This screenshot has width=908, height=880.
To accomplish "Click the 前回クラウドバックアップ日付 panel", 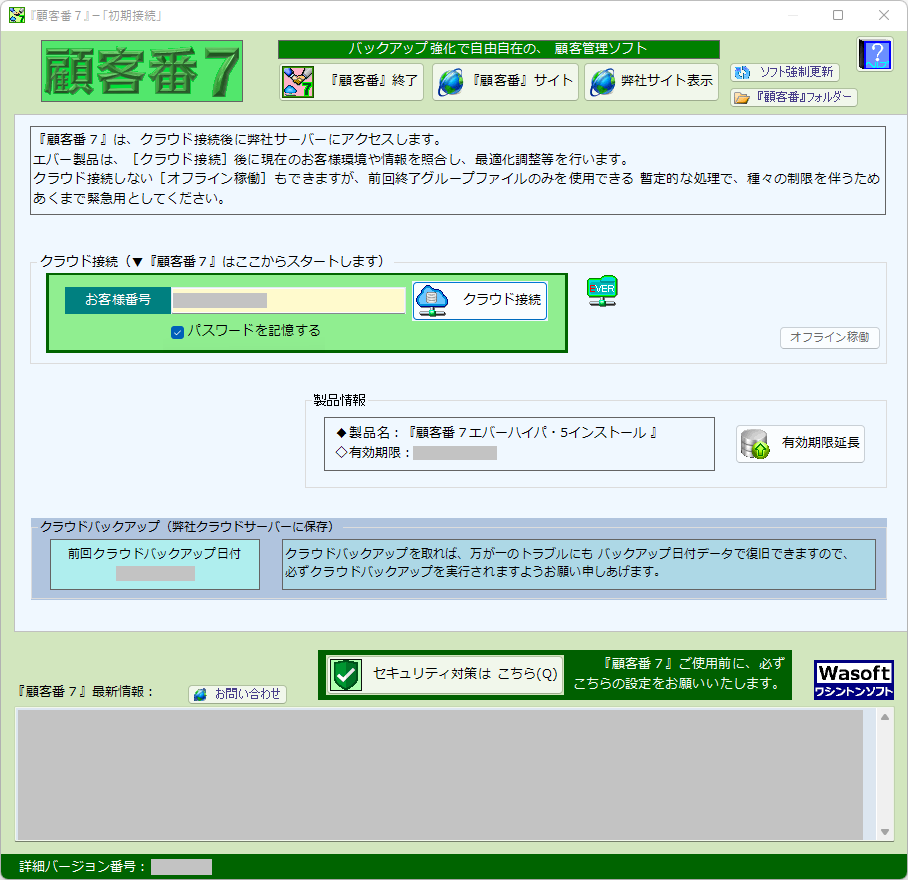I will tap(155, 564).
